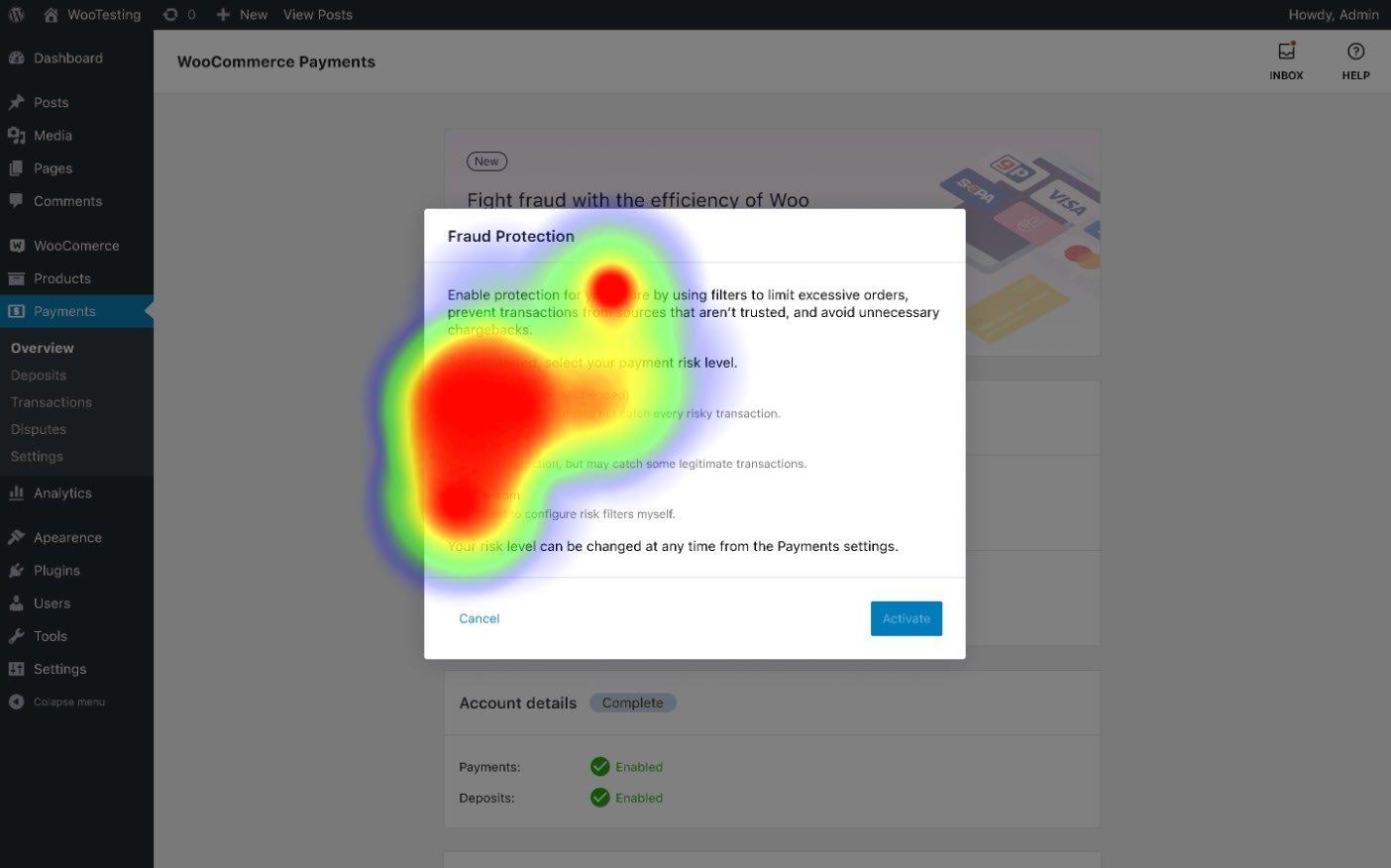Click the payment cards illustration on banner
The width and height of the screenshot is (1391, 868).
click(x=1019, y=248)
